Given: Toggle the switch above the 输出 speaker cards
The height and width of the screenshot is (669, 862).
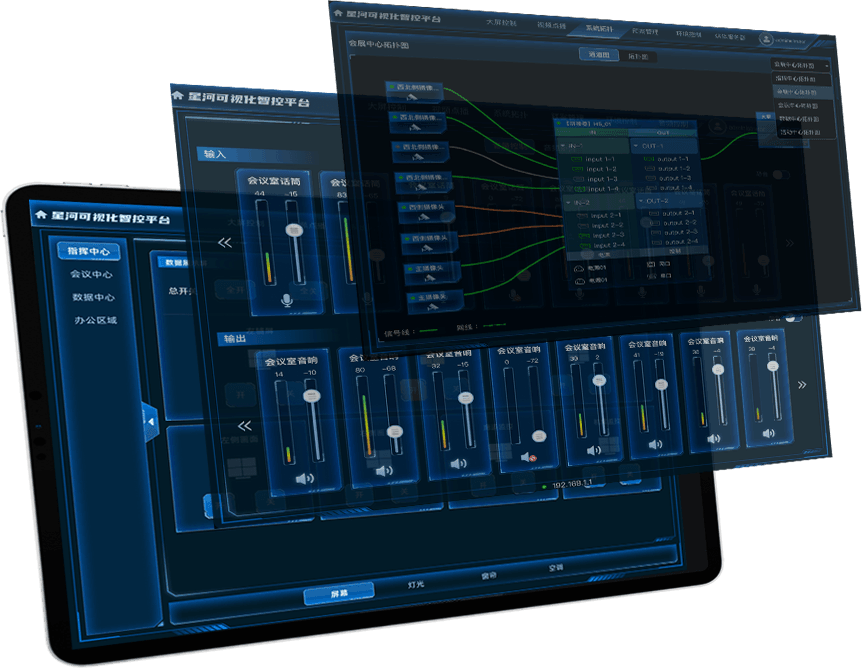Looking at the screenshot, I should click(793, 318).
